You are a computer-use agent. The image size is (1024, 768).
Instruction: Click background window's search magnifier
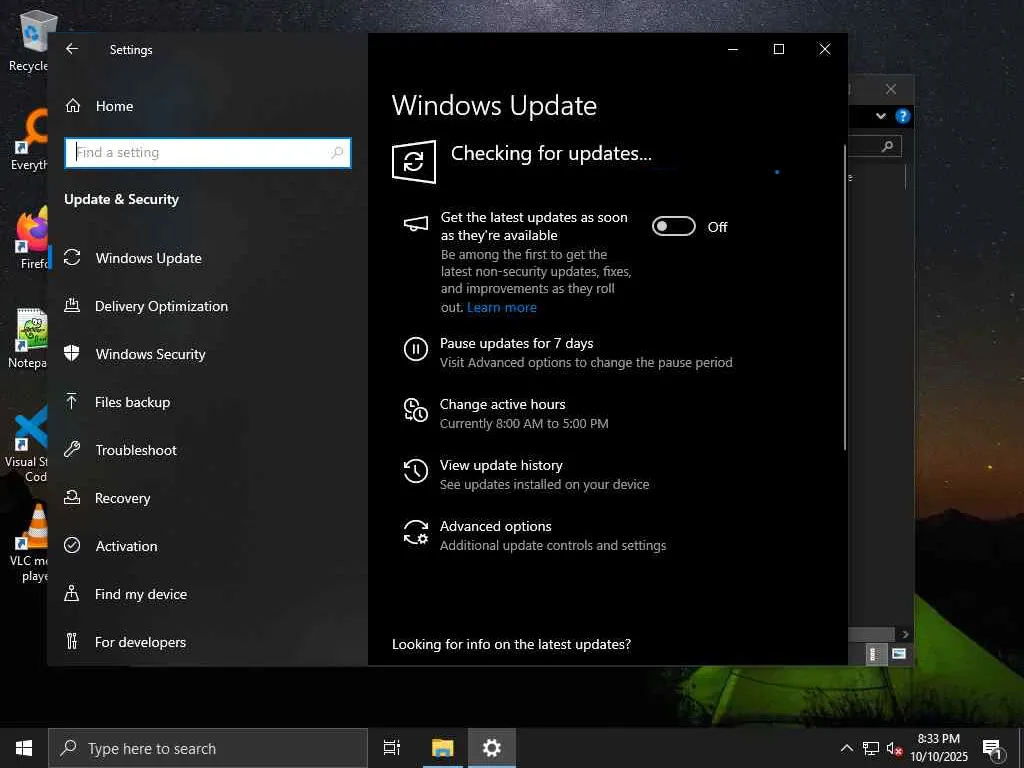887,146
